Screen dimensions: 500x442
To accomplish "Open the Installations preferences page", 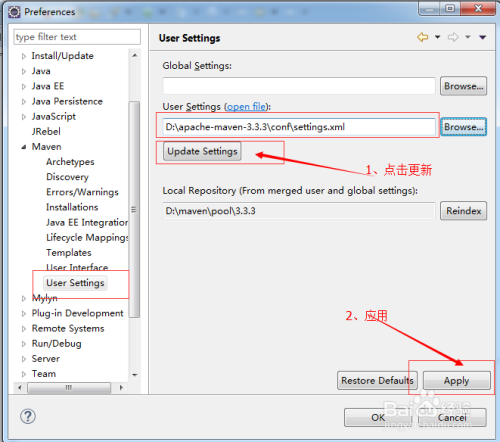I will click(x=72, y=207).
